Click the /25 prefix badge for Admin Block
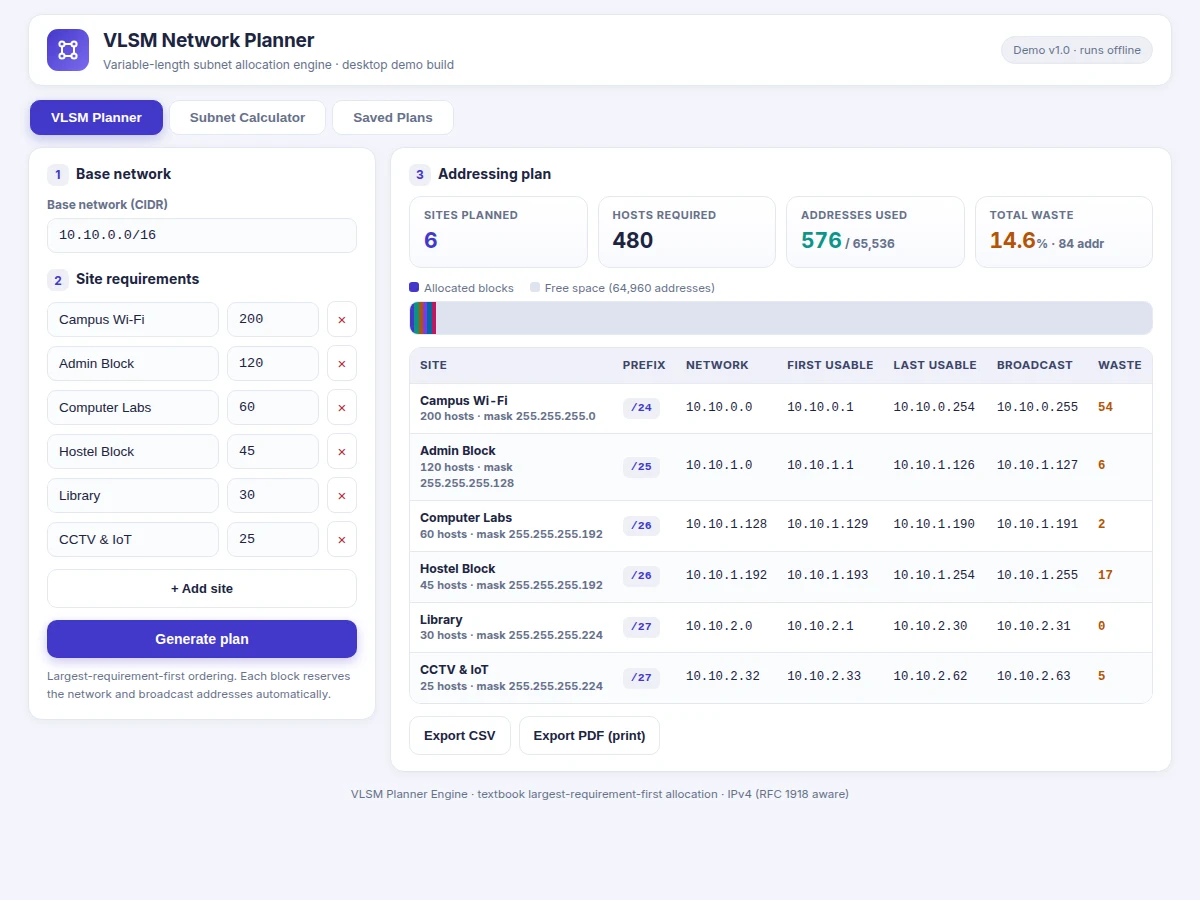The image size is (1200, 900). [x=641, y=467]
